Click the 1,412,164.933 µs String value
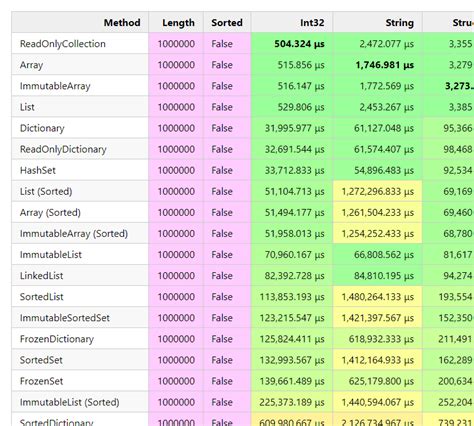Screen dimensions: 474x426 (x=378, y=360)
